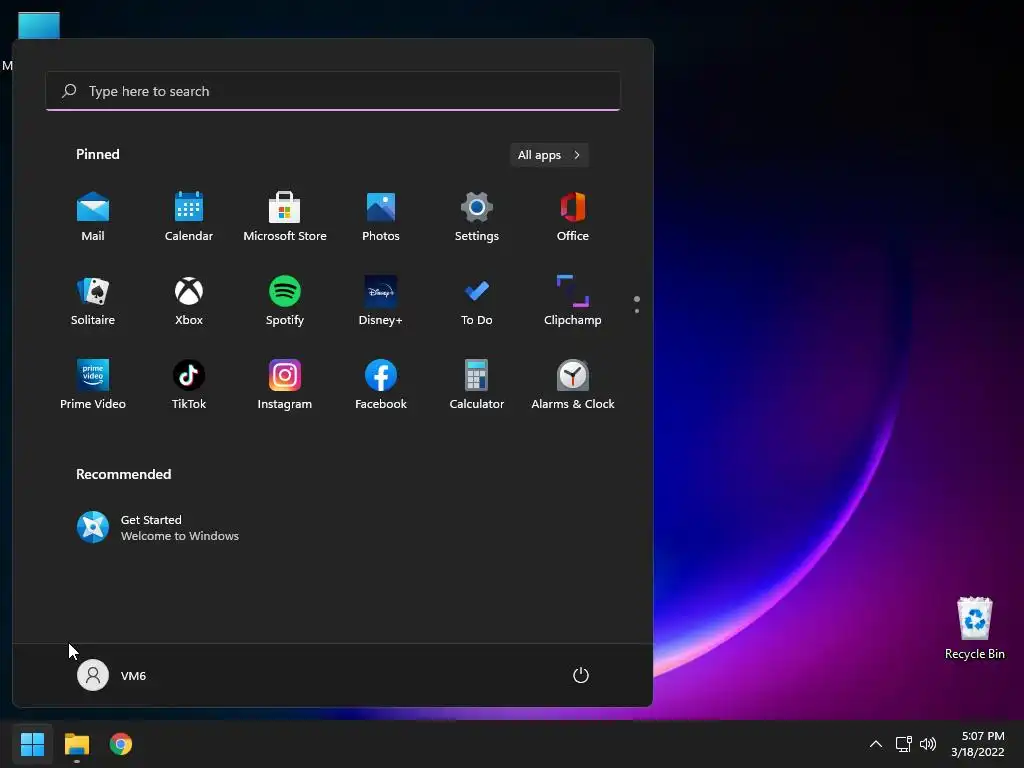Screen dimensions: 1024x768
Task: Start the Solitaire game
Action: click(x=93, y=301)
